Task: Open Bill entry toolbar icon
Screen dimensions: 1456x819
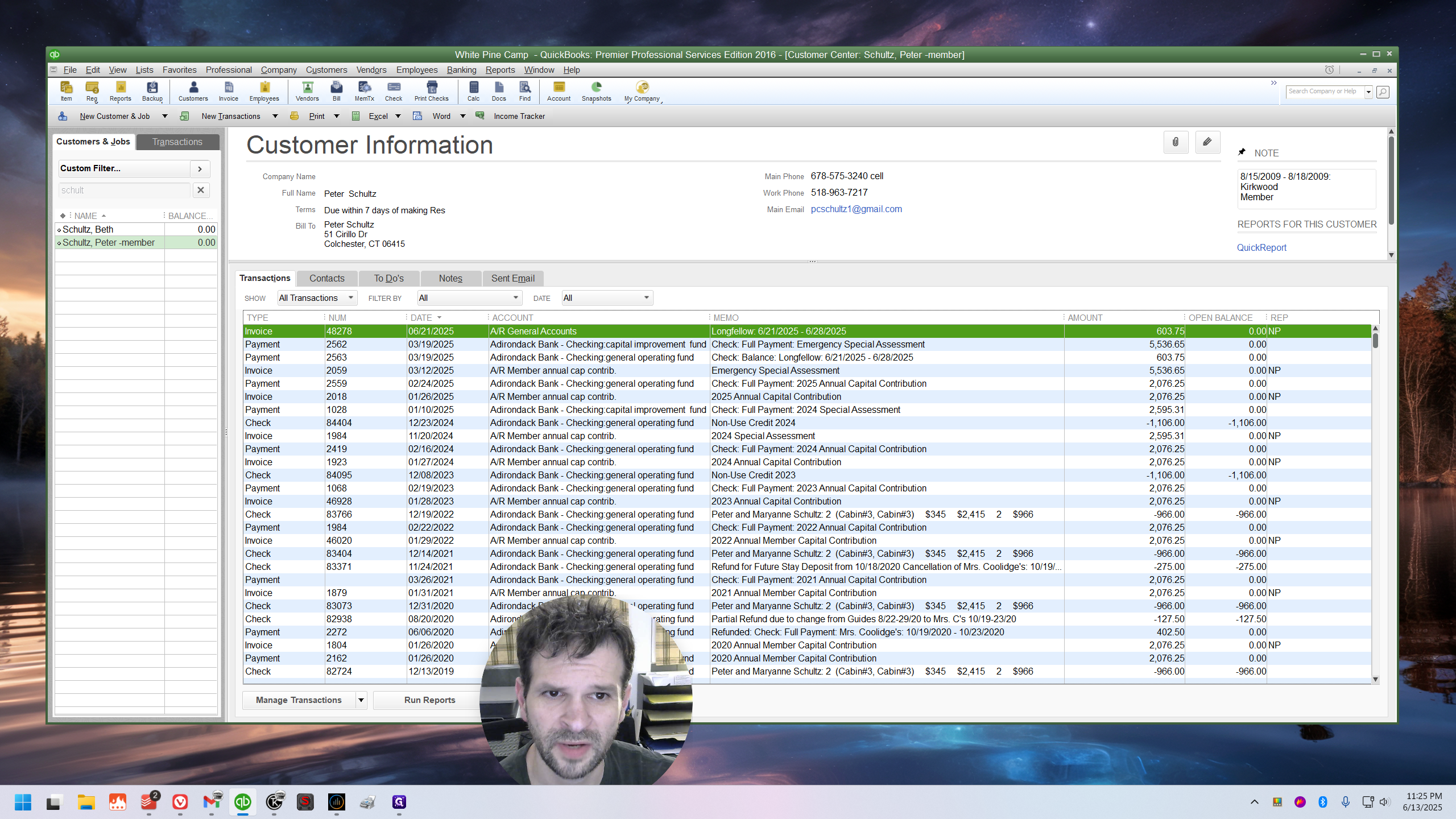Action: pos(337,91)
